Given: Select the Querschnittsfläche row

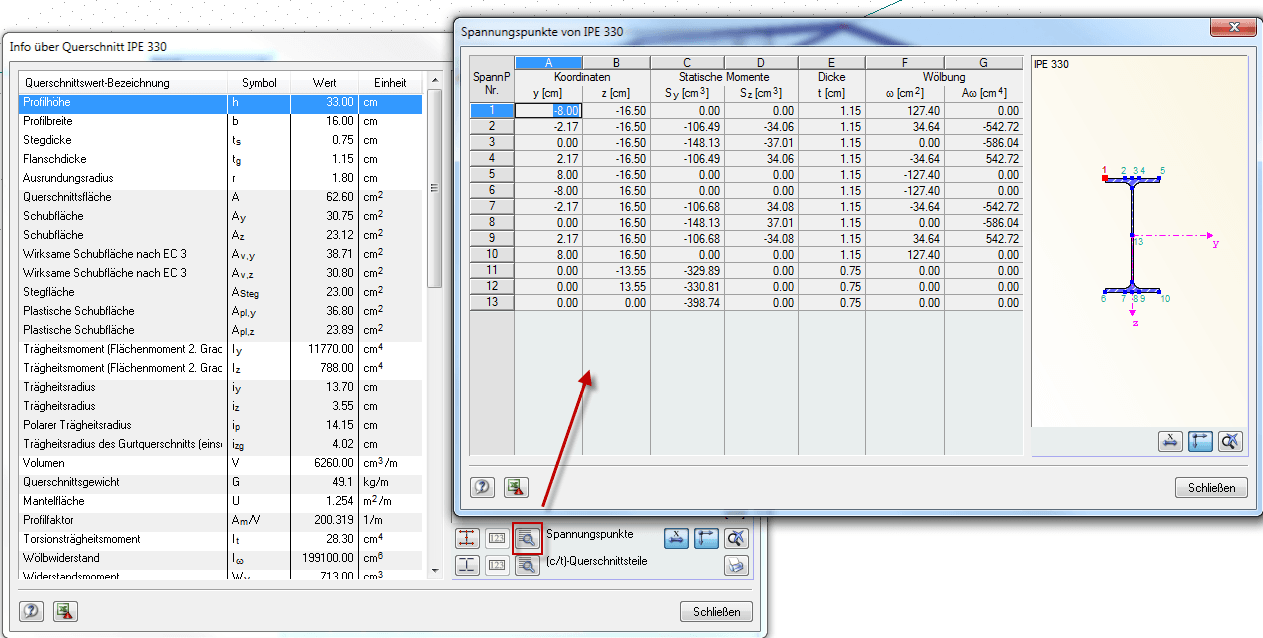Looking at the screenshot, I should coord(220,197).
